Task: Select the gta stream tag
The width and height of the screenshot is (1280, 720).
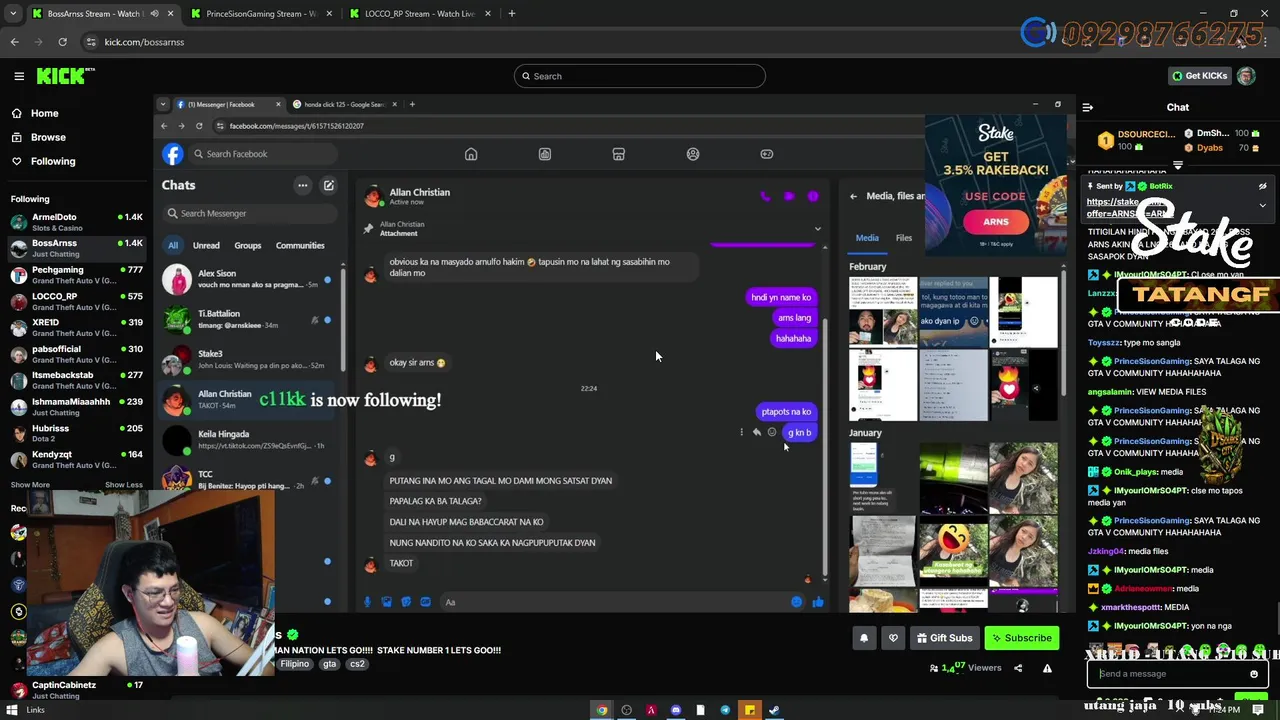Action: point(329,664)
